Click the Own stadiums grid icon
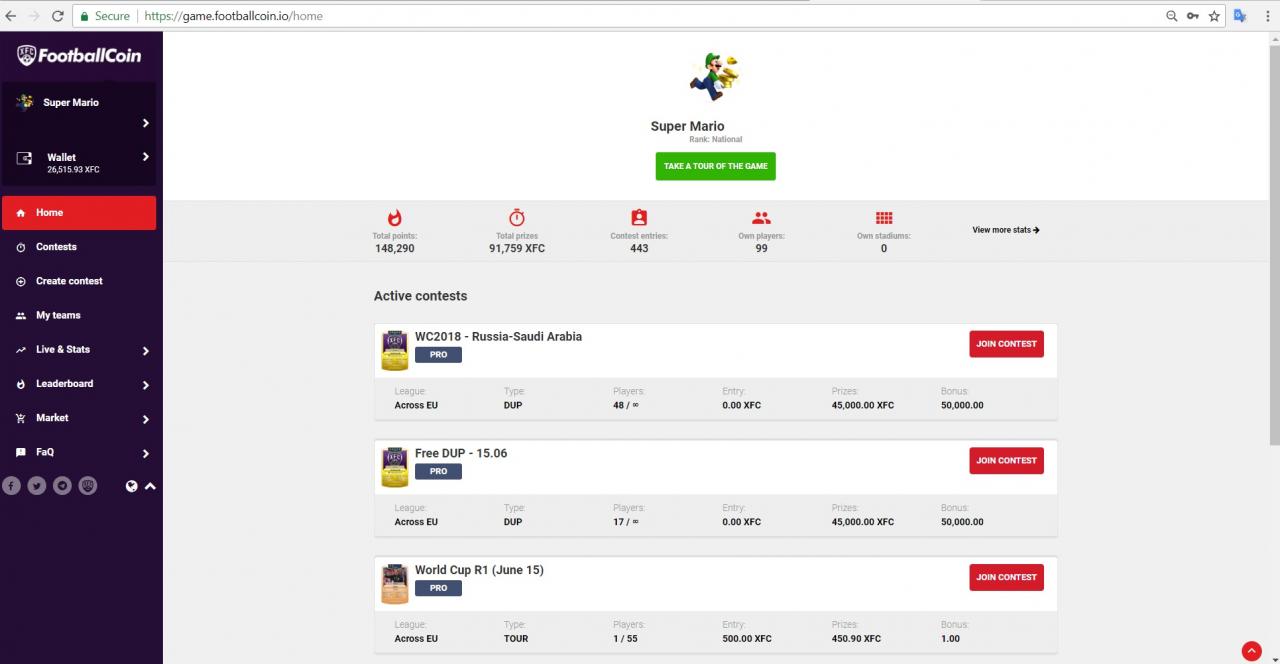The width and height of the screenshot is (1280, 664). coord(883,217)
